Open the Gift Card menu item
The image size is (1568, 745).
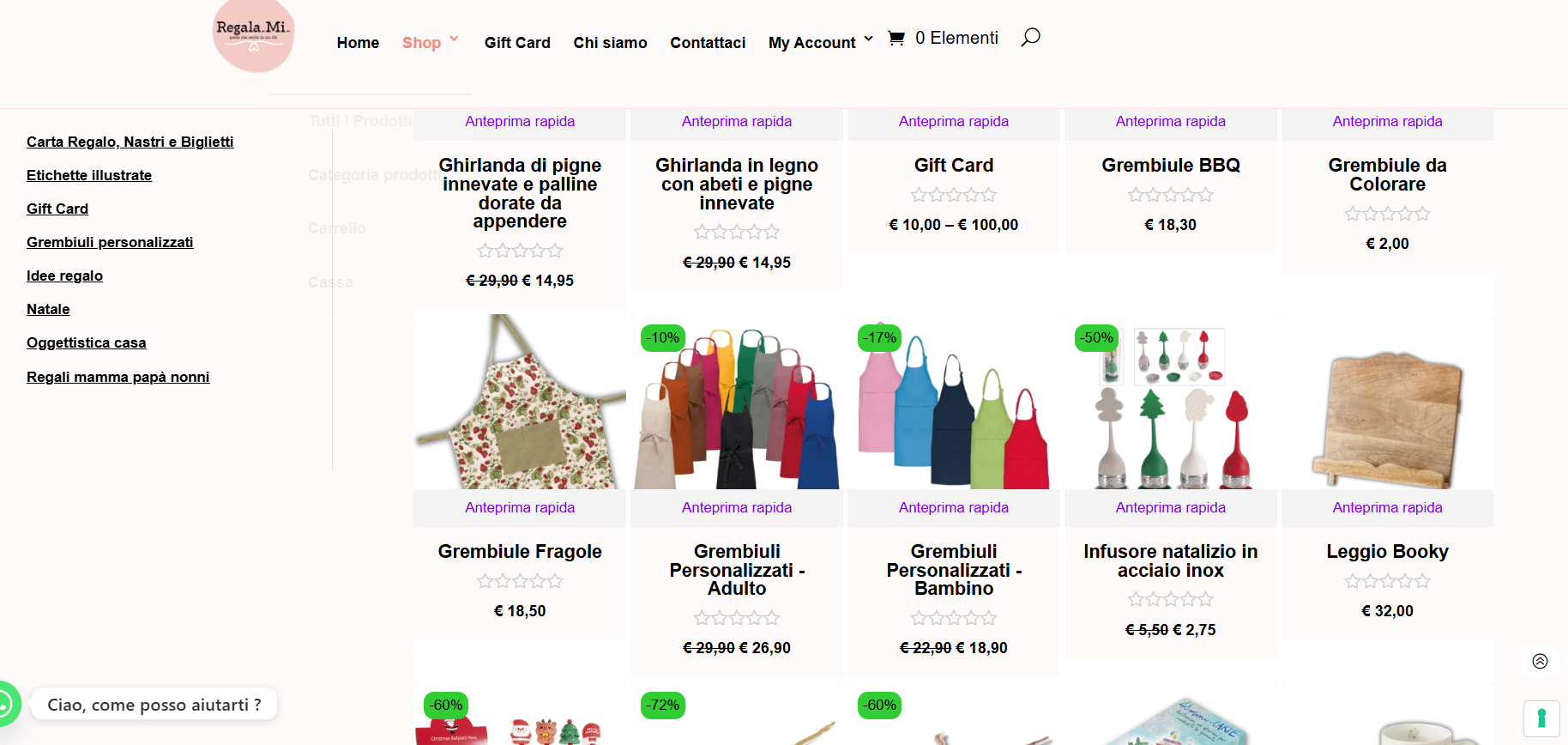click(x=517, y=43)
